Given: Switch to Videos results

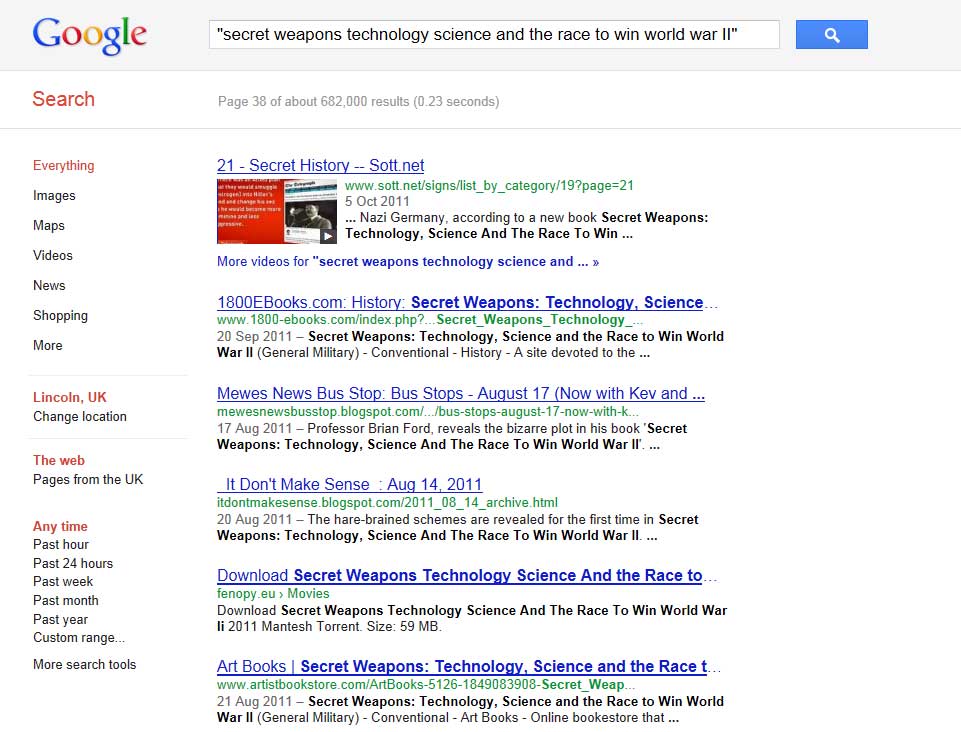Looking at the screenshot, I should (53, 256).
